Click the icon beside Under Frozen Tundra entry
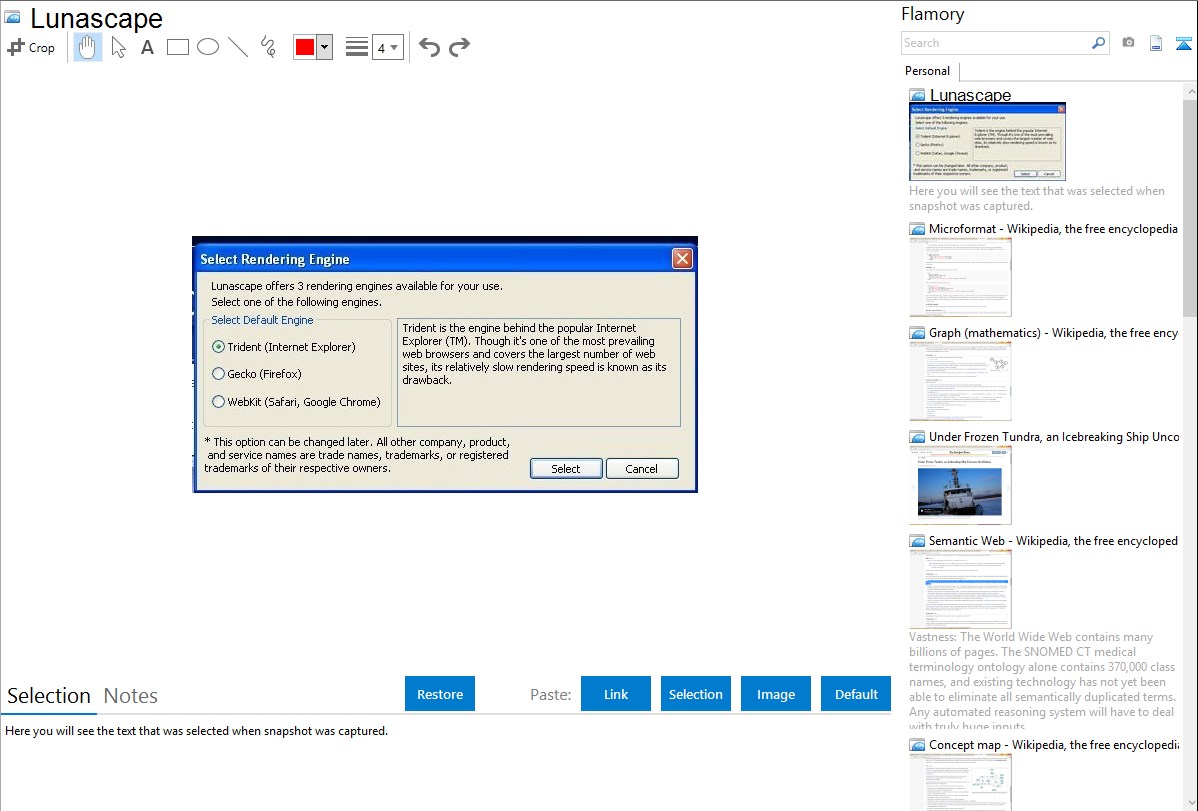The image size is (1198, 811). pyautogui.click(x=917, y=437)
